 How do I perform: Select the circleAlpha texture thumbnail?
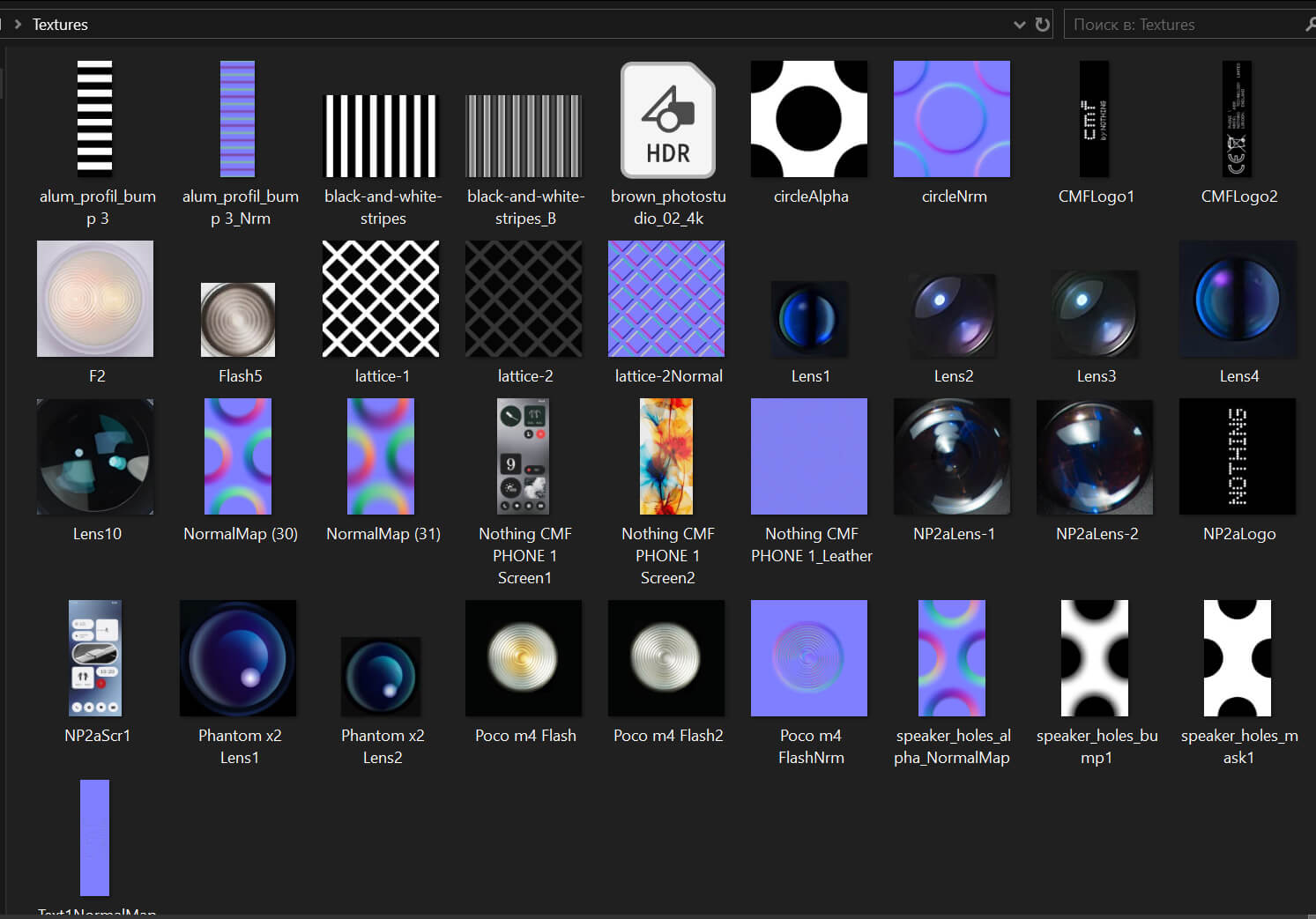tap(809, 119)
